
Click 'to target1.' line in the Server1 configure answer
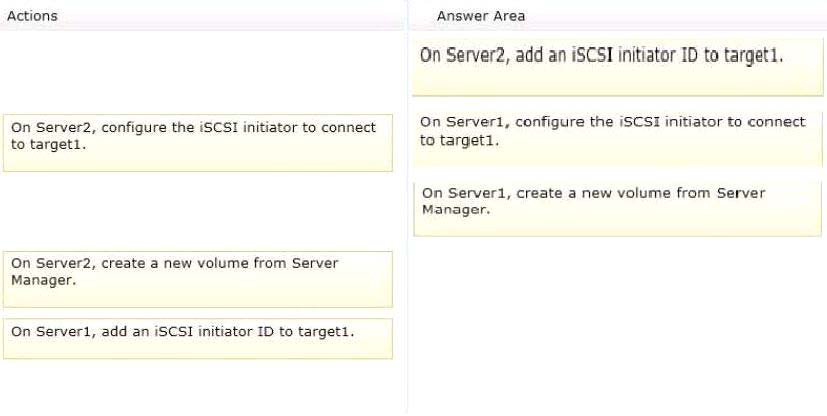pyautogui.click(x=459, y=140)
